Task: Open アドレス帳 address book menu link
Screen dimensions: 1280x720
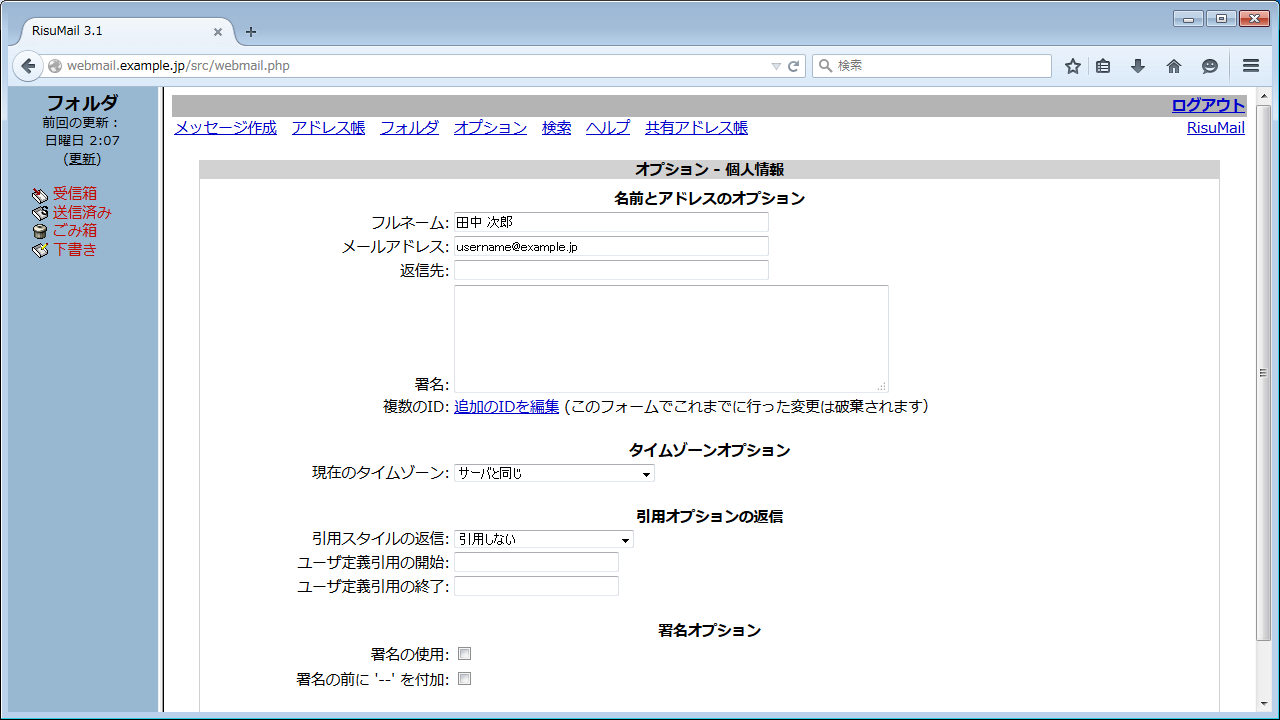Action: tap(328, 128)
